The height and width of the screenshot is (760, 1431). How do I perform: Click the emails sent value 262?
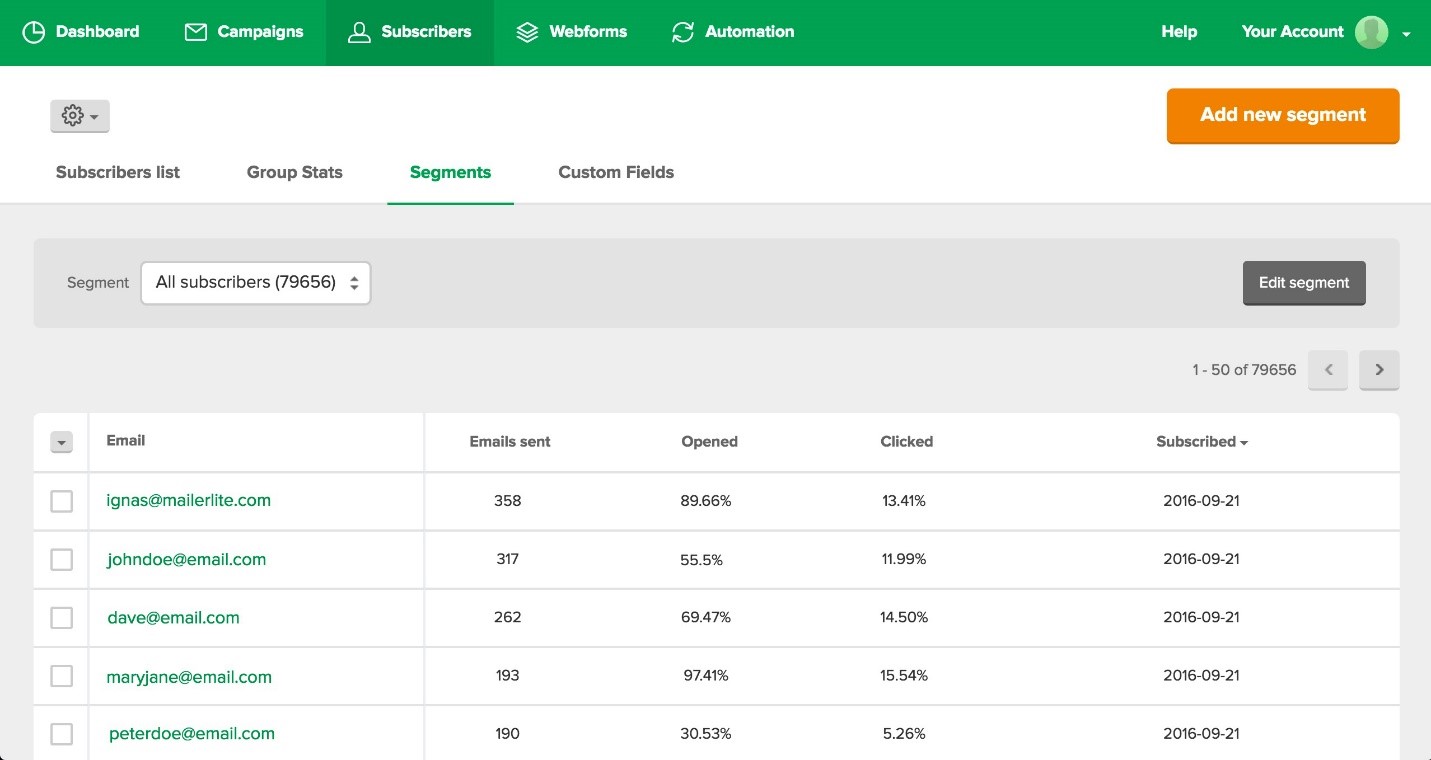(x=508, y=617)
